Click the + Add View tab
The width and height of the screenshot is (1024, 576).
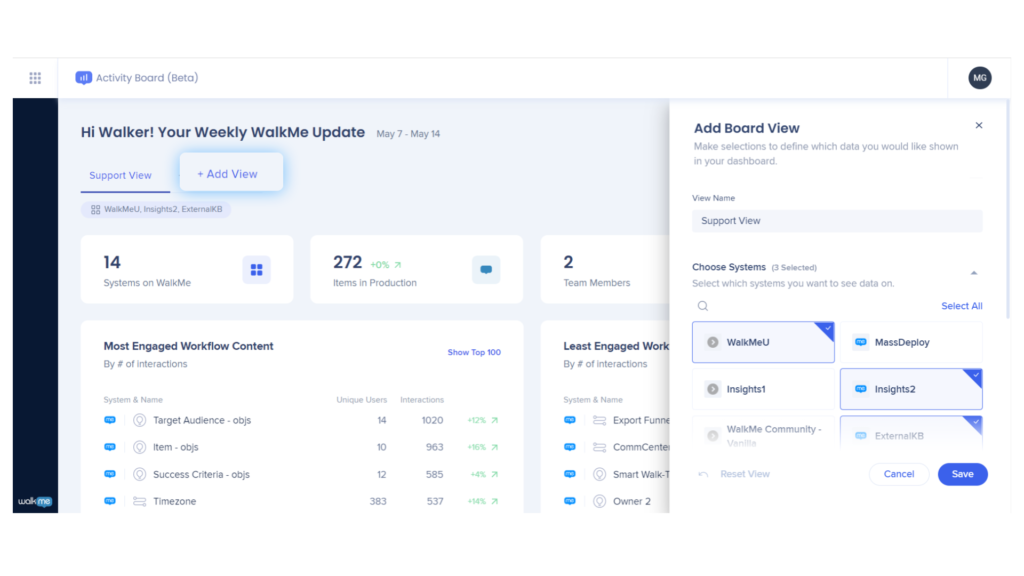[x=230, y=174]
